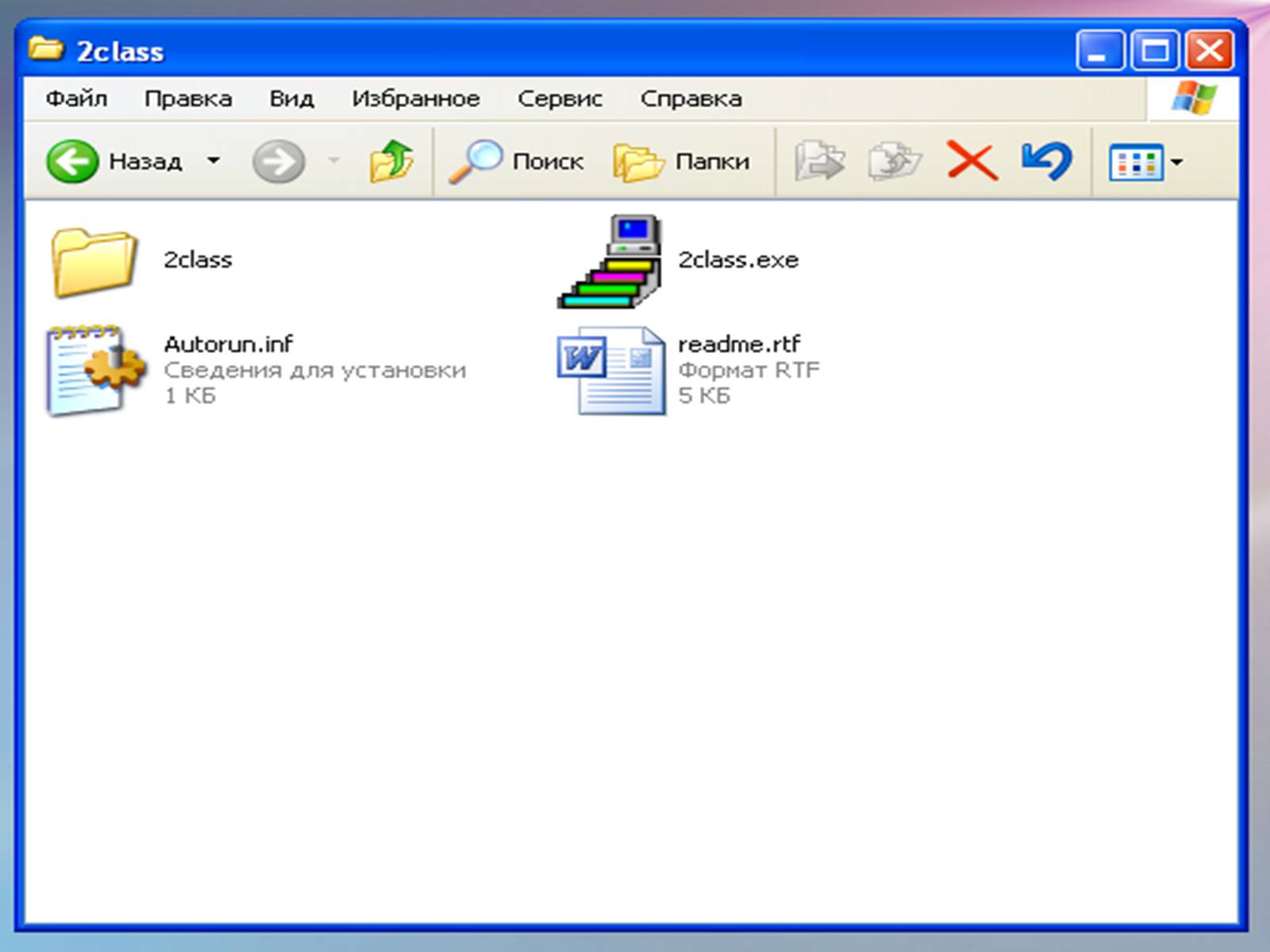Viewport: 1270px width, 952px height.
Task: Open the Views dropdown arrow
Action: click(1176, 162)
